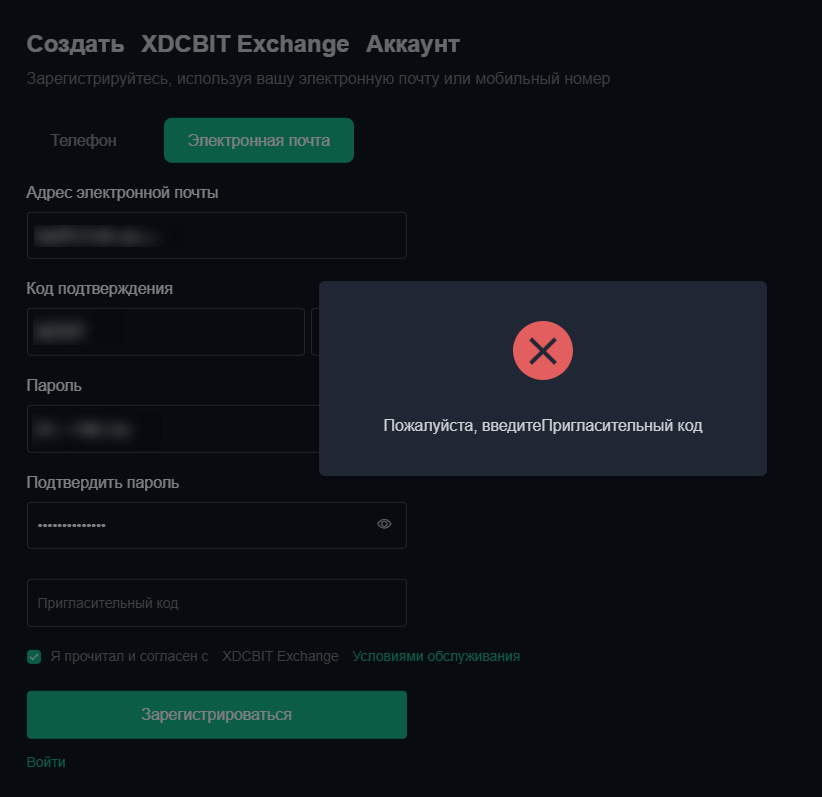822x797 pixels.
Task: Switch to the Телефон registration tab
Action: 83,140
